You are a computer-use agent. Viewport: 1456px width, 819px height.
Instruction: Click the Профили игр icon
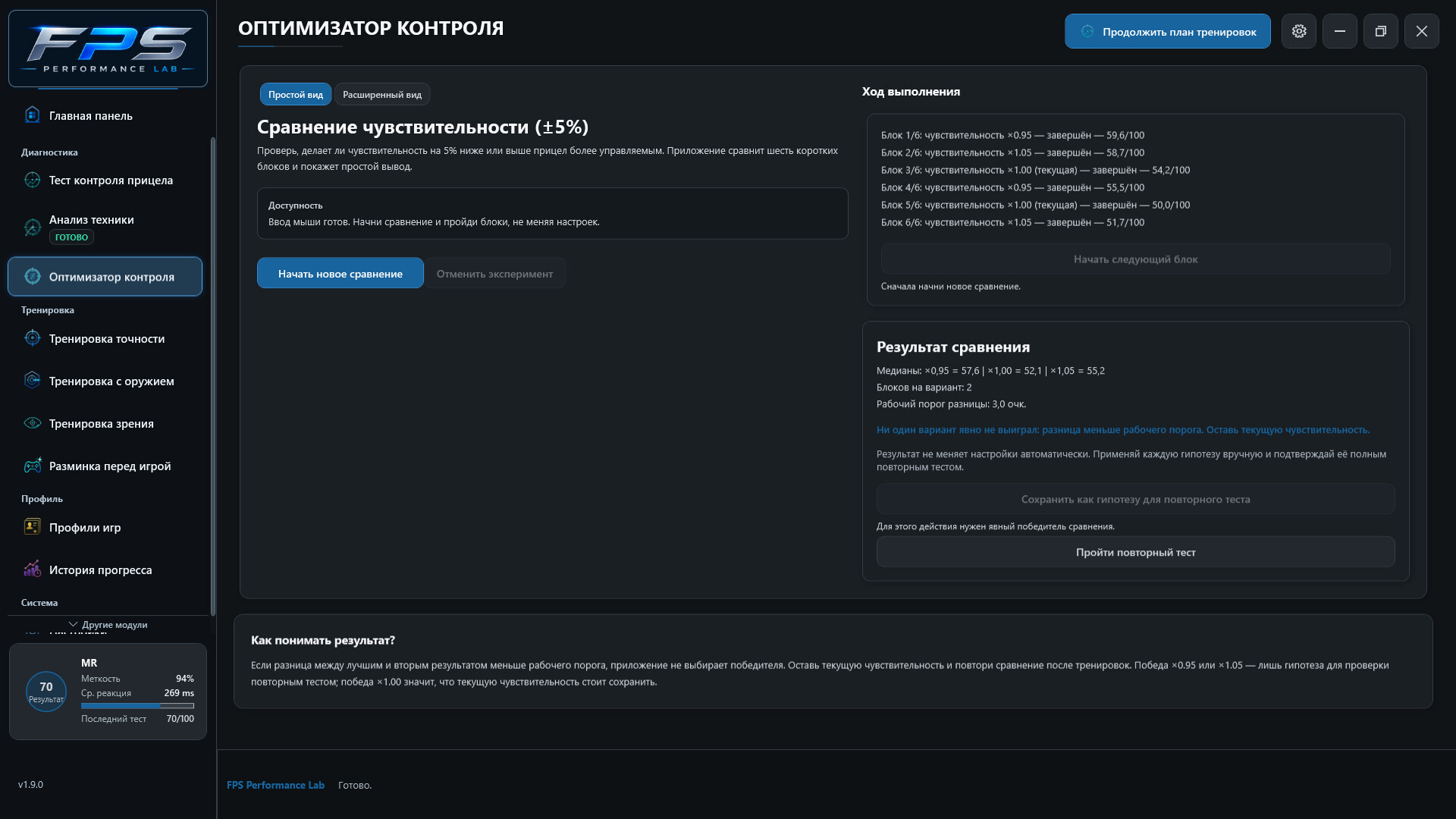point(32,527)
